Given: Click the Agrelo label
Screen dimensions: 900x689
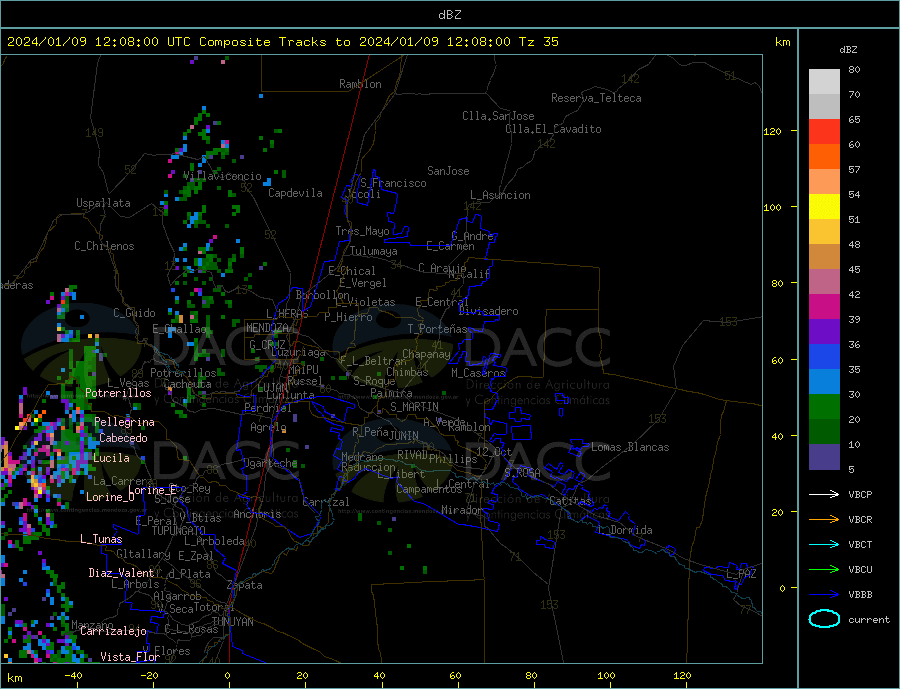Looking at the screenshot, I should point(269,428).
